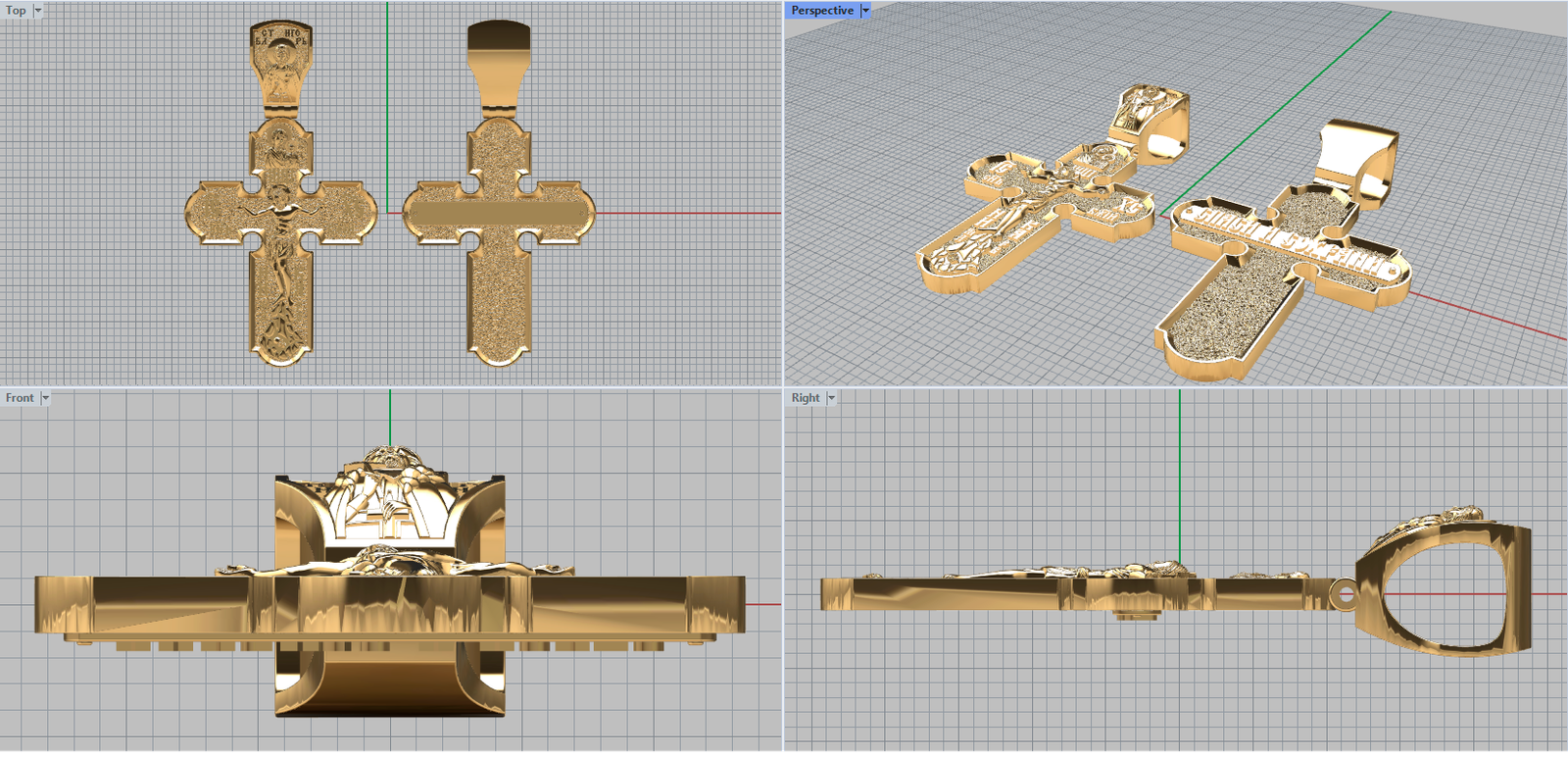Select the cross side profile in Right viewport
The width and height of the screenshot is (1568, 757).
(980, 594)
